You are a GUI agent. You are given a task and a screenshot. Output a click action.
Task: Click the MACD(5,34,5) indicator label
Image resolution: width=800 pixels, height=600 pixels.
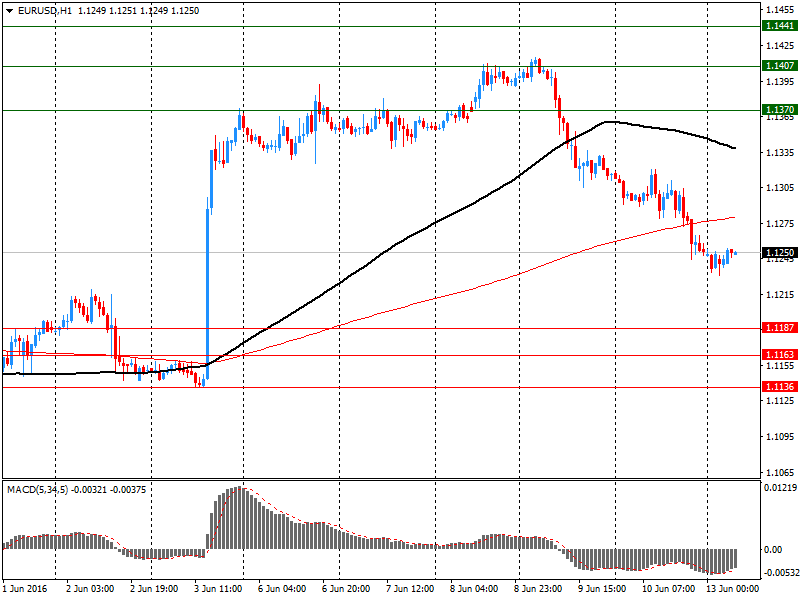[x=38, y=490]
